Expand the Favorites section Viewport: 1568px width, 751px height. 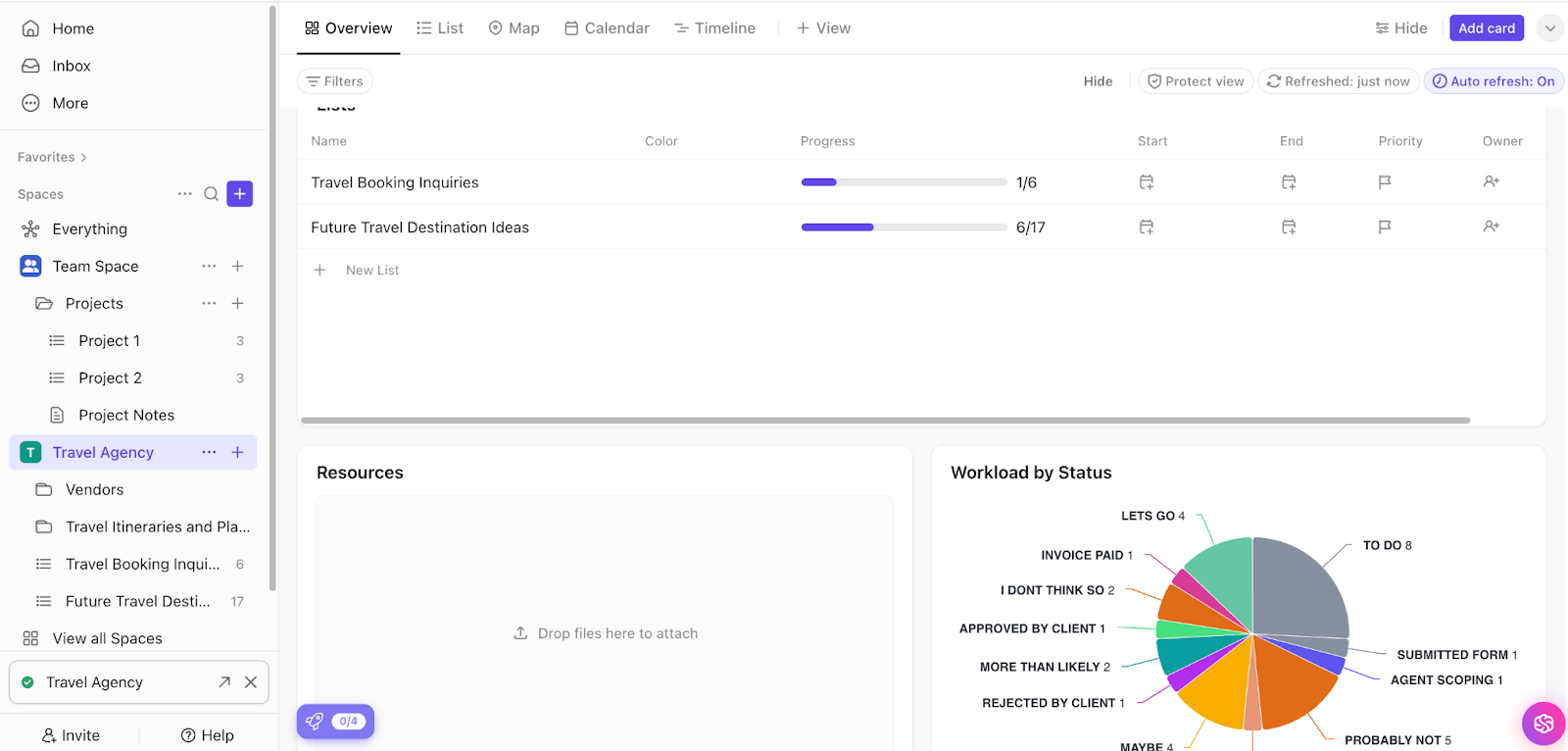pos(52,157)
